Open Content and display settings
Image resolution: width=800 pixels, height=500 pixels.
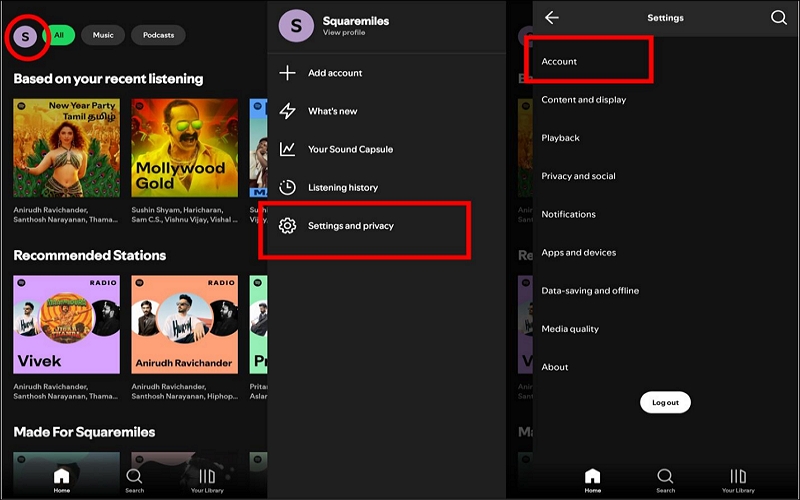(665, 100)
